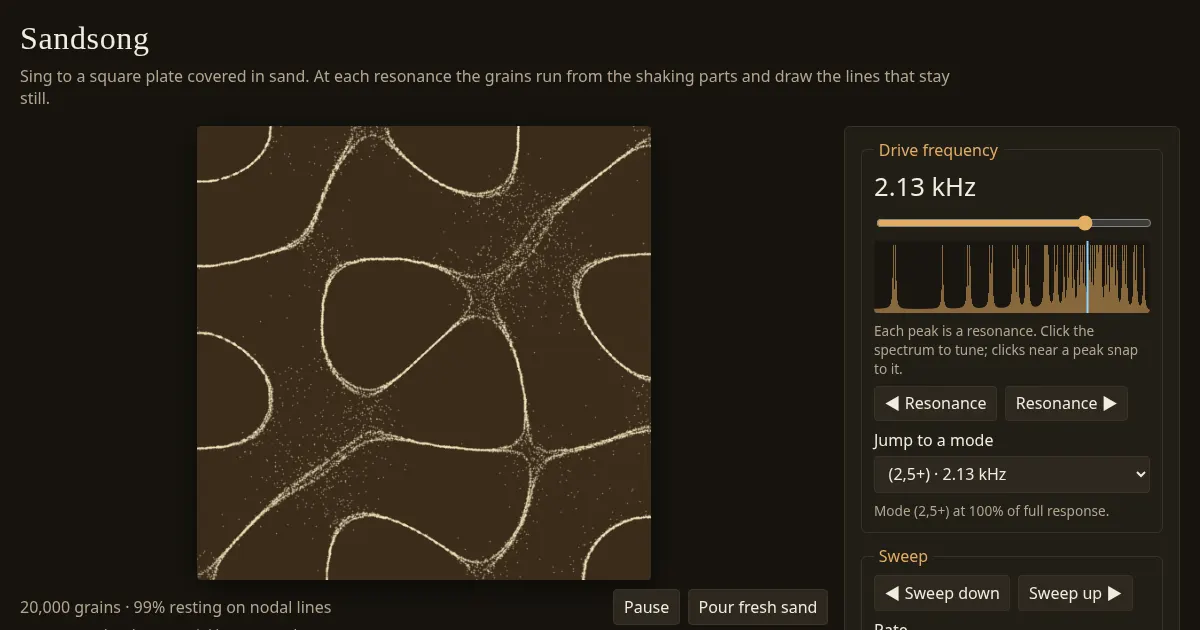The image size is (1200, 630).
Task: Click the sand plate canvas
Action: tap(424, 353)
